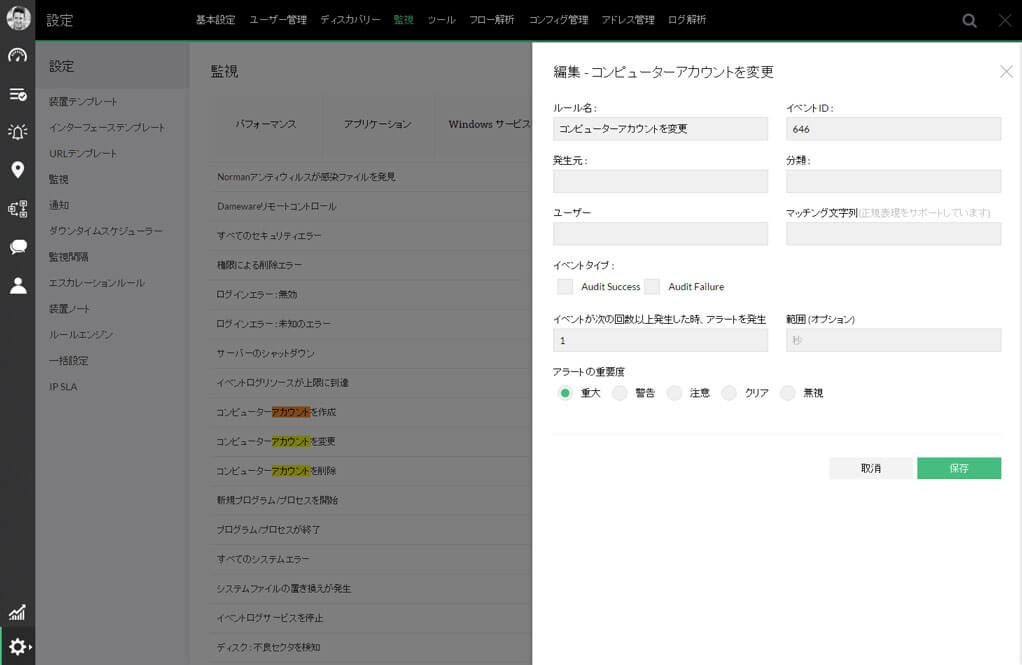
Task: Open the ディスカバリー menu in top navigation
Action: point(350,20)
